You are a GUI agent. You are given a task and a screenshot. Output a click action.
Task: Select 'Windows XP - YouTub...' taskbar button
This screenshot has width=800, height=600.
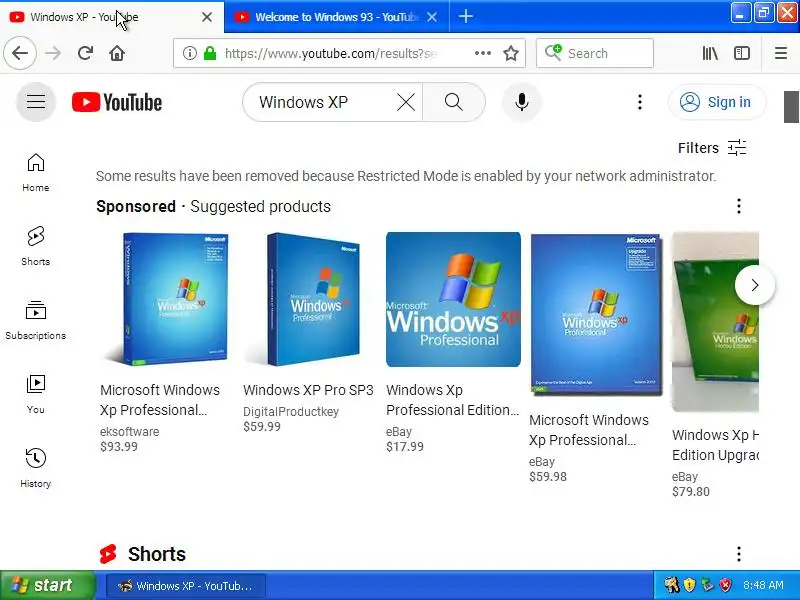(x=186, y=586)
